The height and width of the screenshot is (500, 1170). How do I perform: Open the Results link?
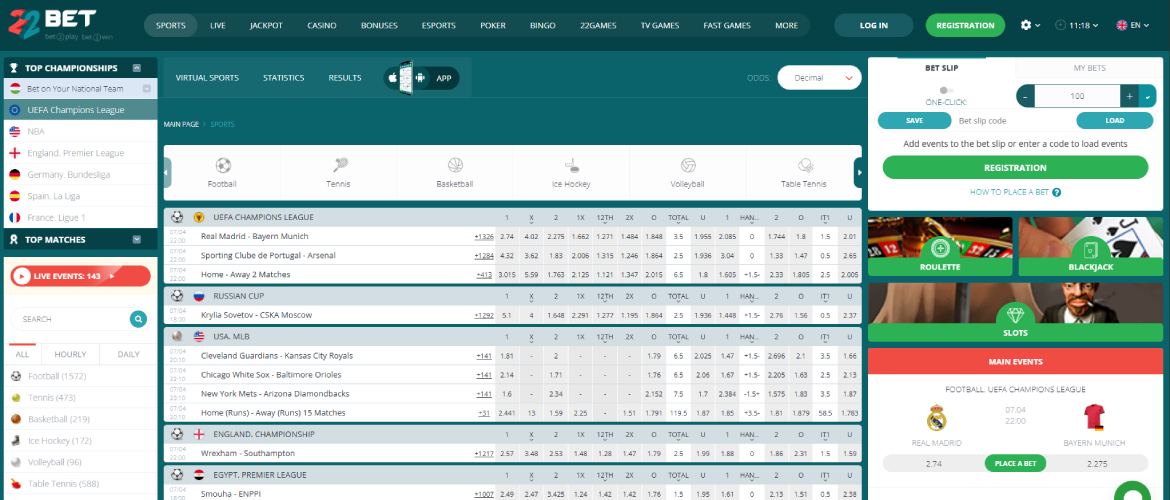345,78
